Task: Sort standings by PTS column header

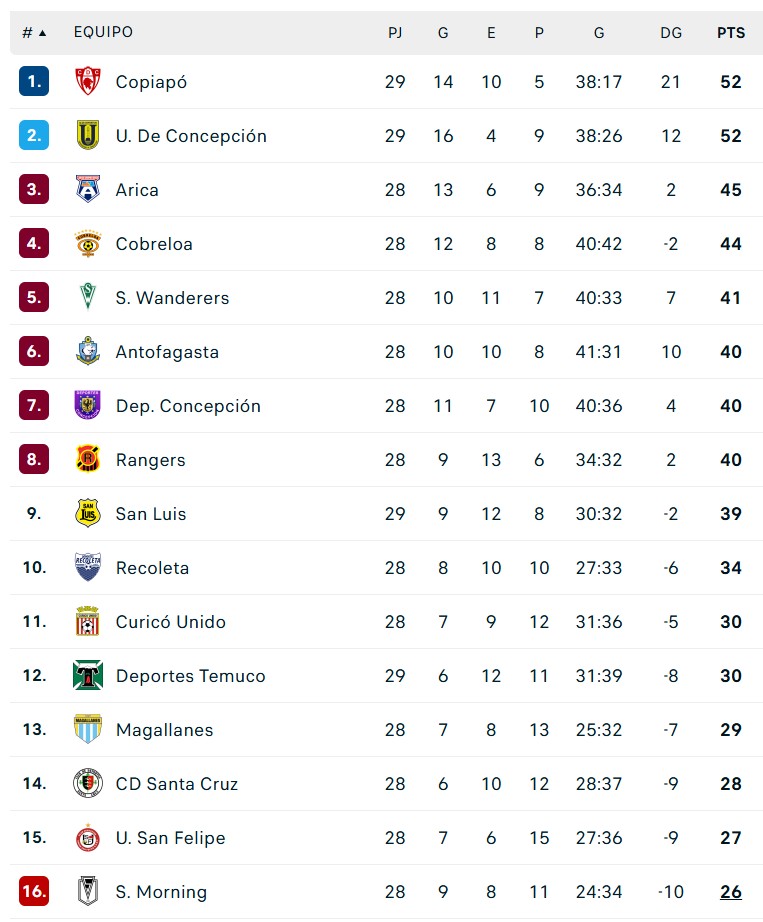Action: (x=731, y=33)
